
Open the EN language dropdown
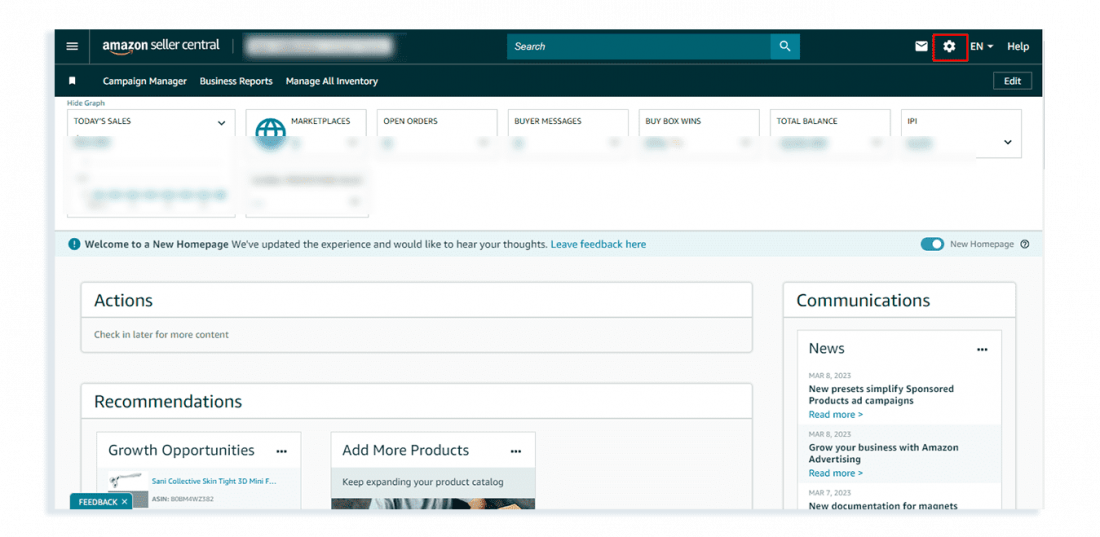(981, 46)
